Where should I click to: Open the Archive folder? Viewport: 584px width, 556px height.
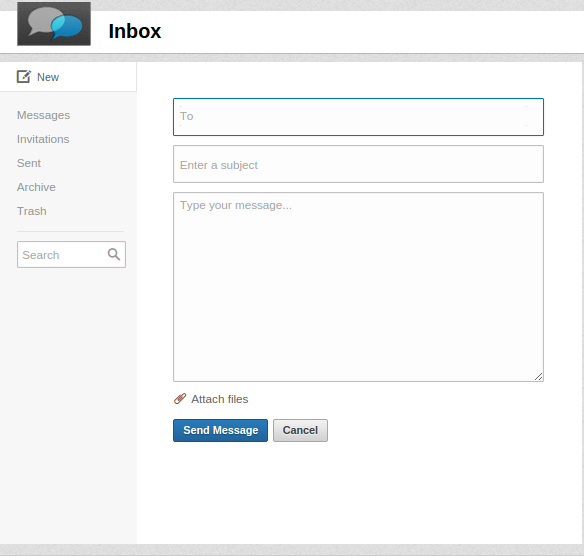[x=36, y=187]
